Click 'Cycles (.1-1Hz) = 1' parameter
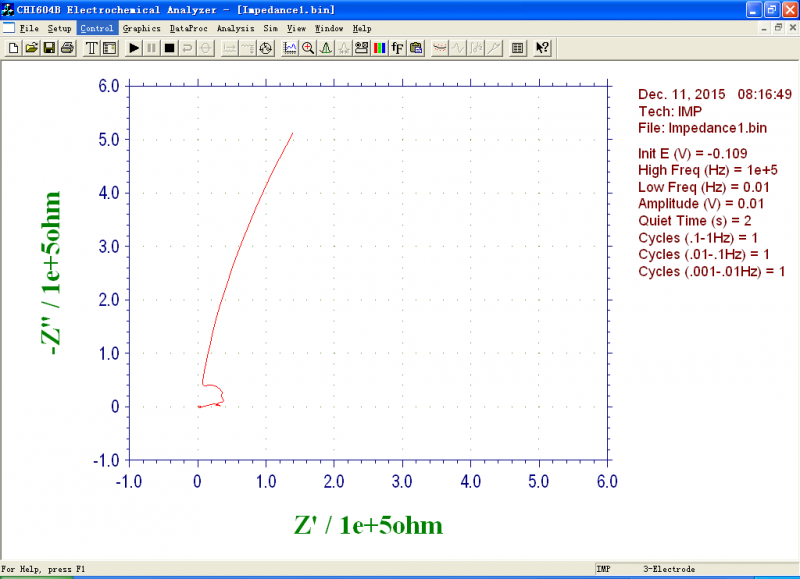This screenshot has width=800, height=579. tap(697, 238)
